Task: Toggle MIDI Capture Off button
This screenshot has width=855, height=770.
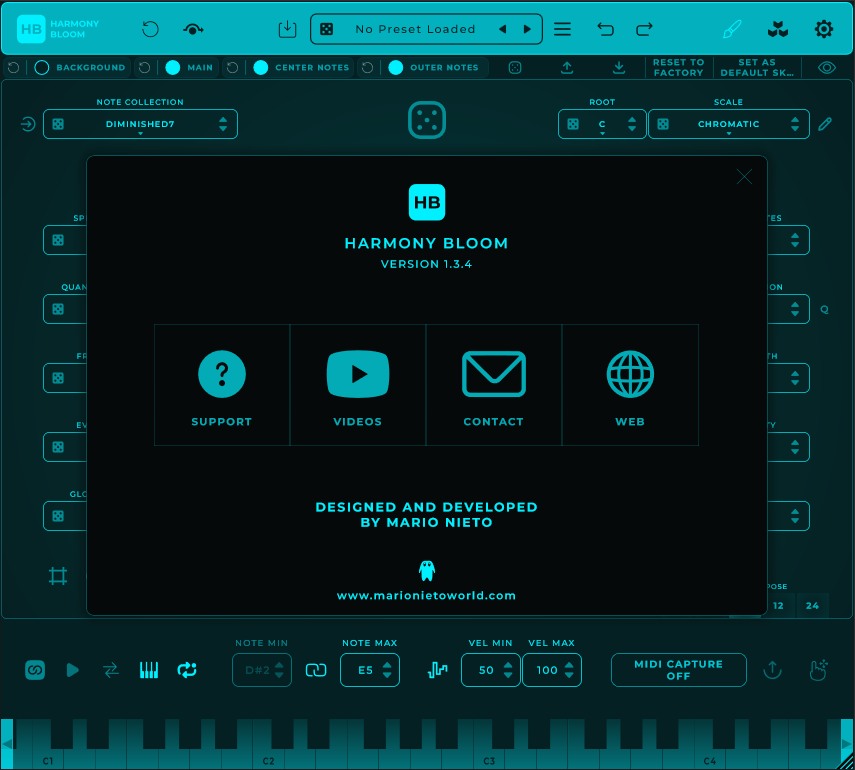Action: tap(678, 670)
